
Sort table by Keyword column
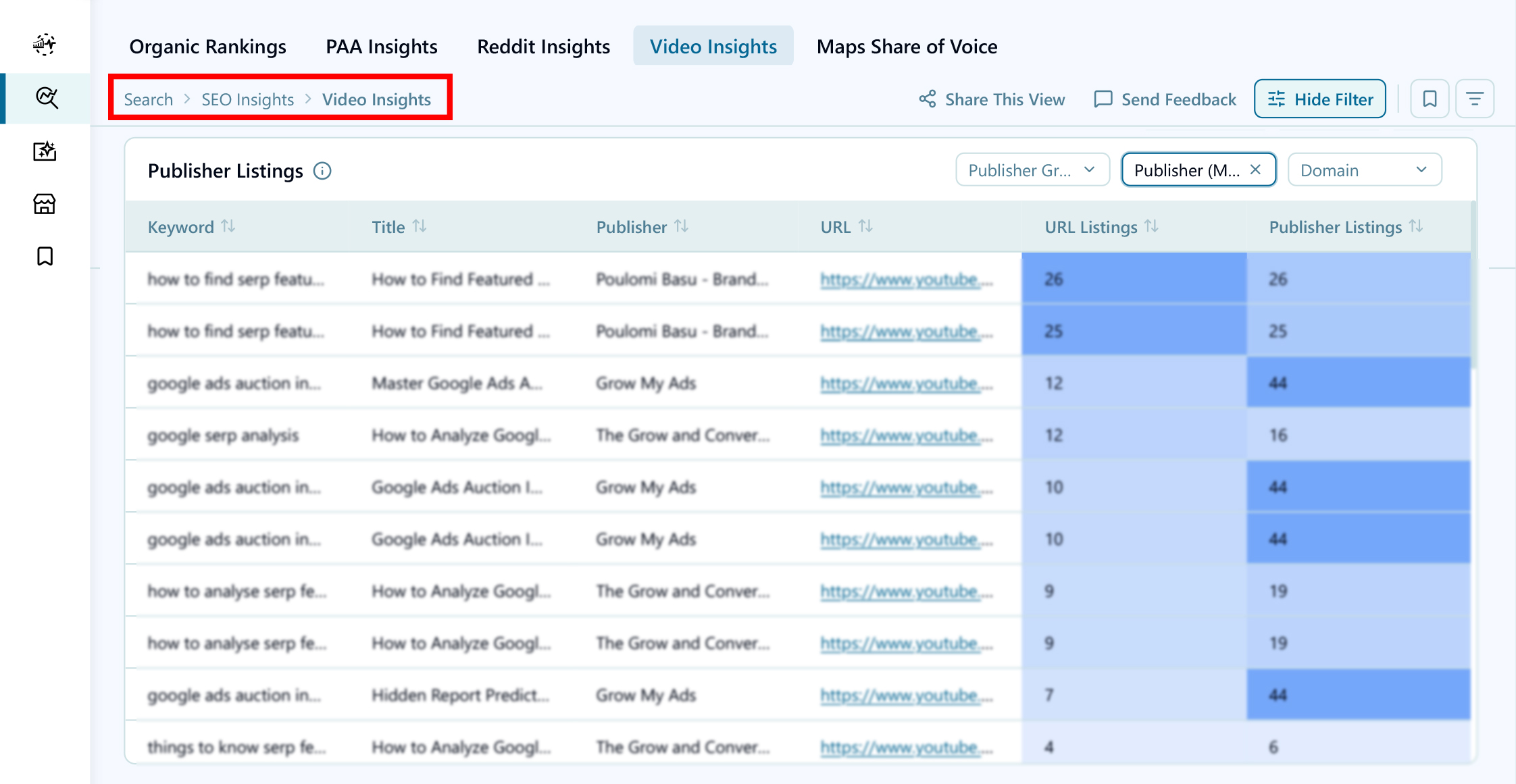point(228,226)
